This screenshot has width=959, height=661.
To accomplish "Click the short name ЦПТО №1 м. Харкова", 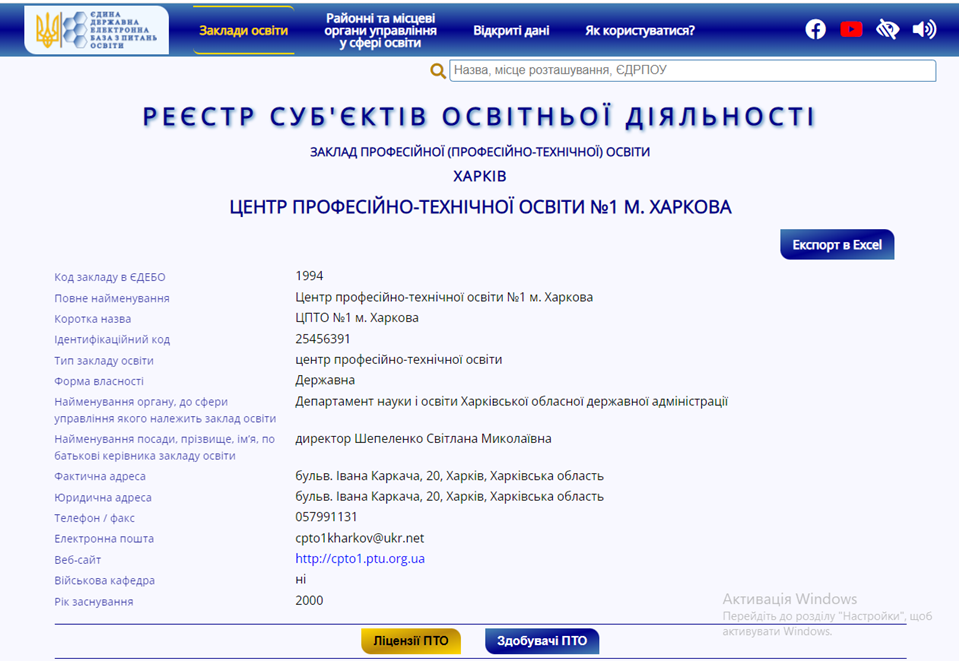I will (x=357, y=318).
